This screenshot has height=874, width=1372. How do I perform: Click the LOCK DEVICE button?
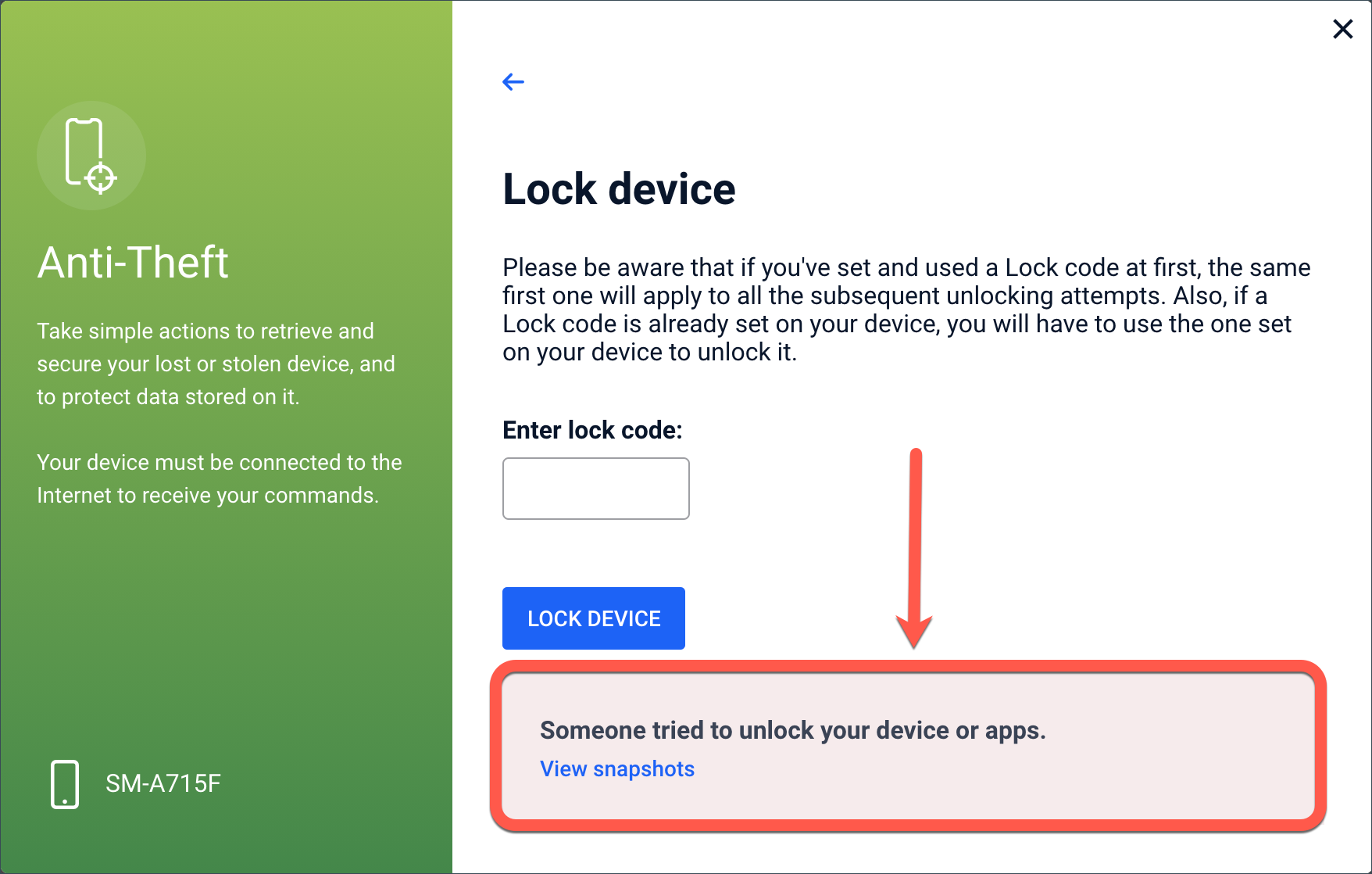click(594, 618)
